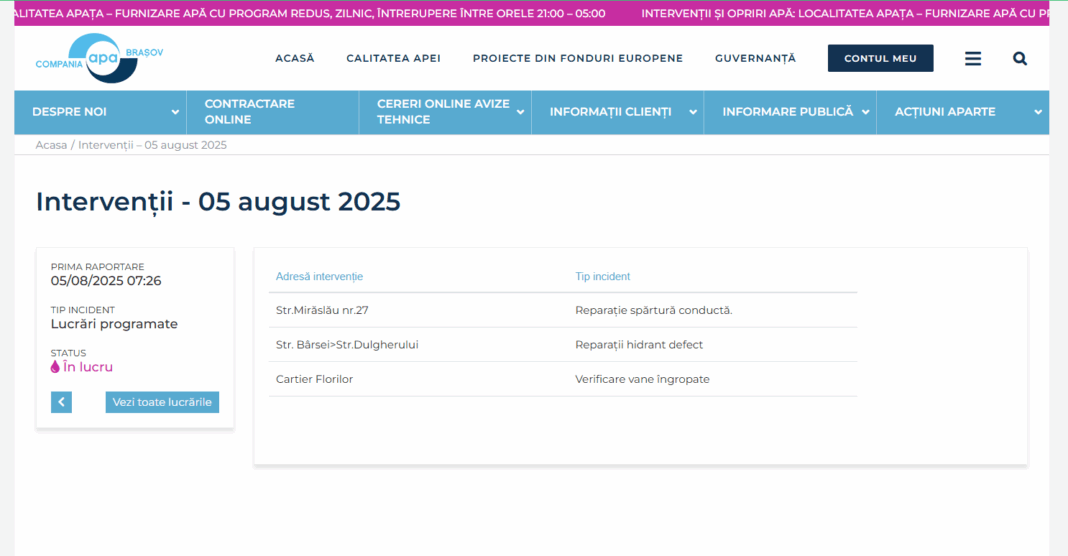Click the Adresă intervenție column header

(319, 277)
